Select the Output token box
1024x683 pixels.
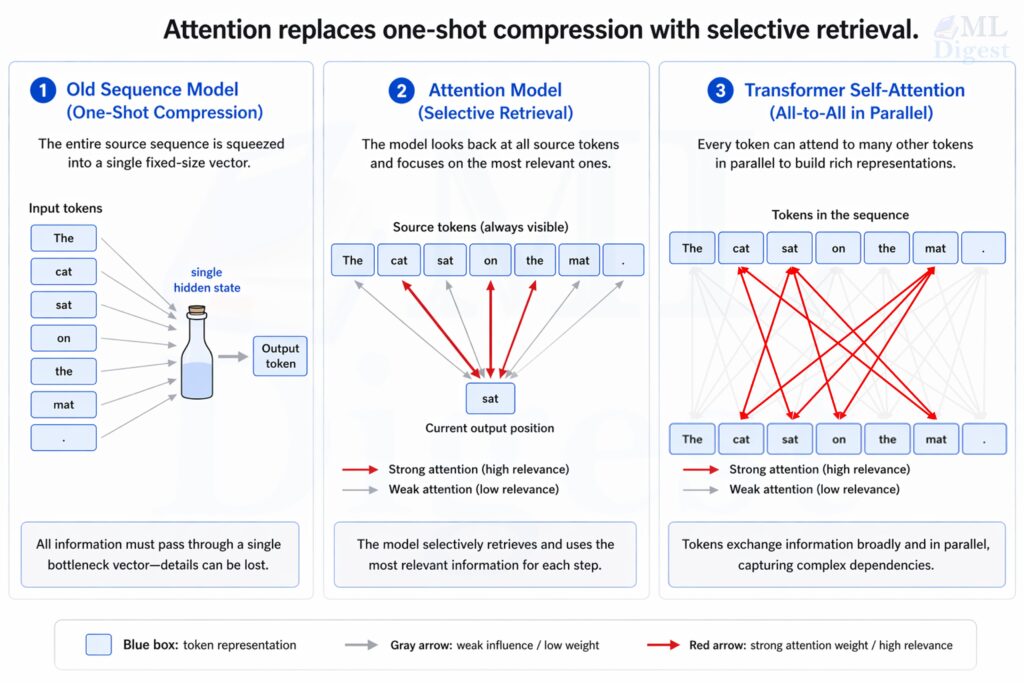[x=280, y=356]
